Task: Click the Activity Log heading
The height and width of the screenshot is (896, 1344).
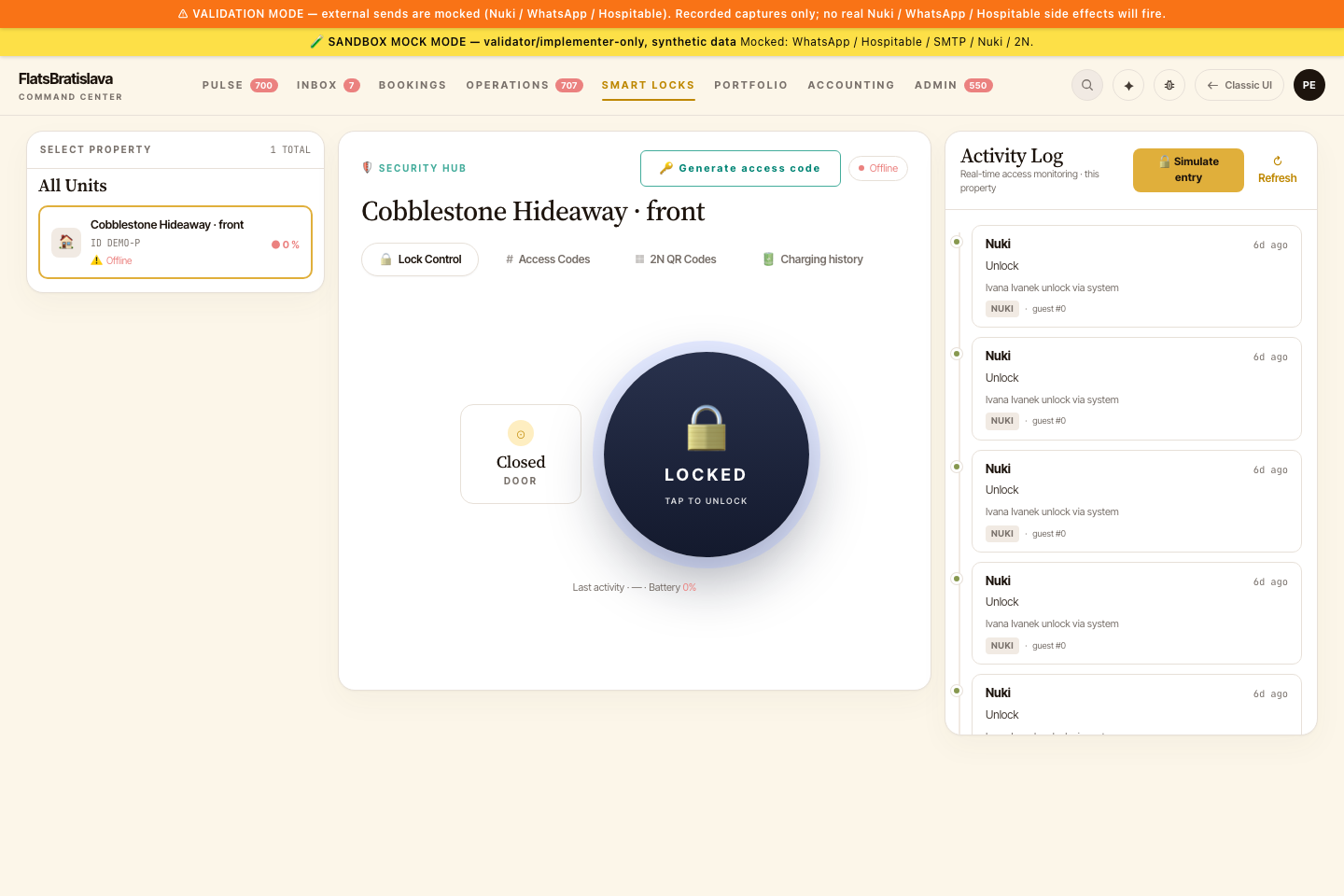Action: (x=1012, y=156)
